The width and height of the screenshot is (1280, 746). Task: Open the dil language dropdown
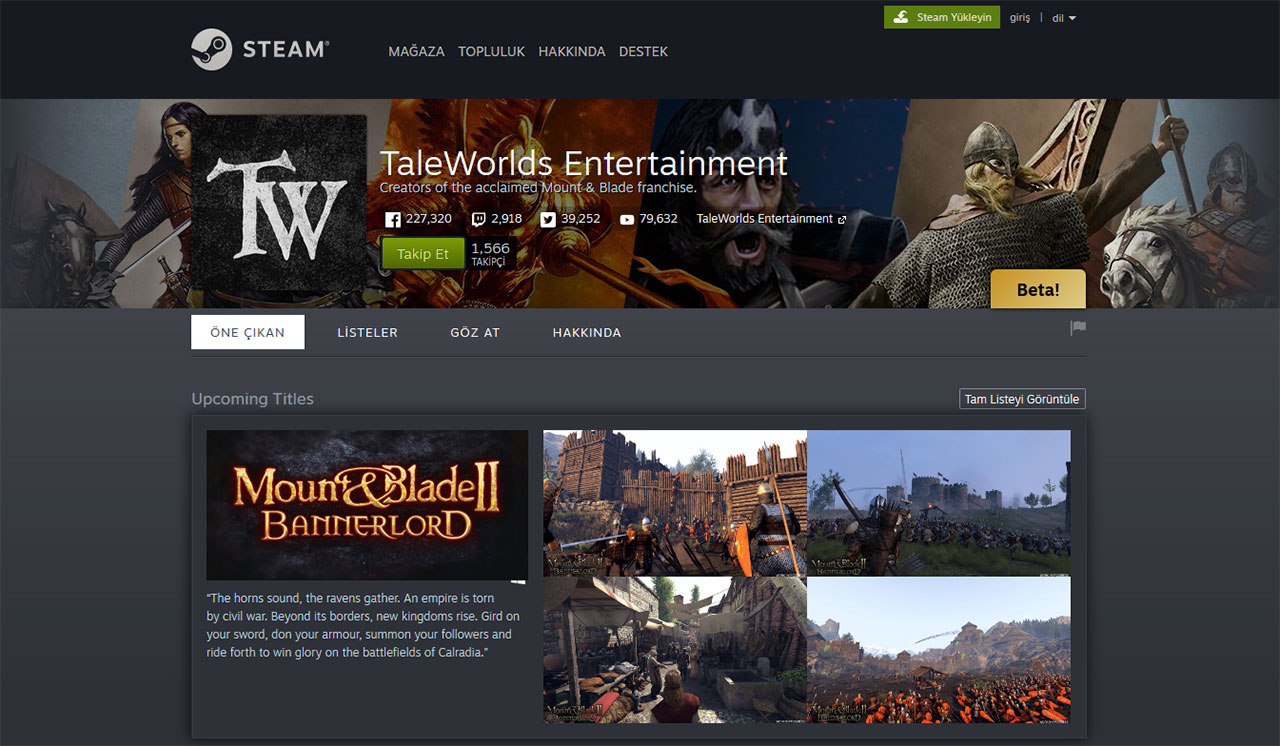(x=1063, y=17)
